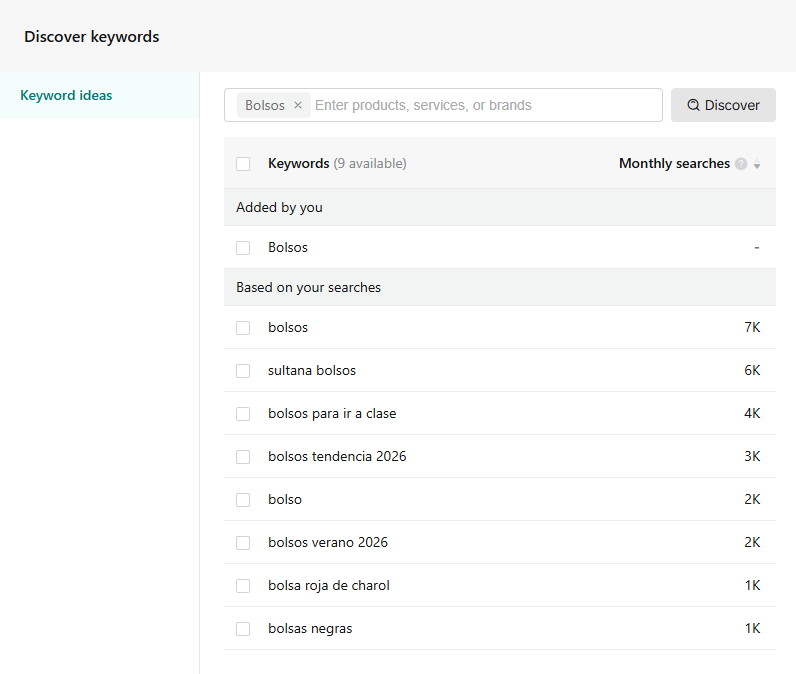The image size is (796, 674).
Task: Click the keyword text bolsos verano 2026
Action: pos(328,543)
